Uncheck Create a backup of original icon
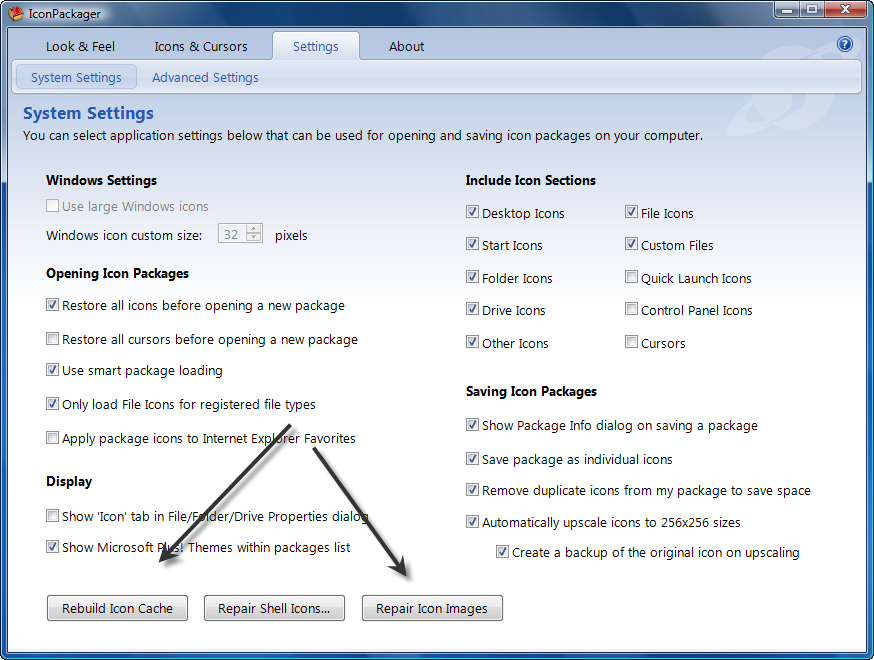The height and width of the screenshot is (660, 874). click(x=502, y=552)
